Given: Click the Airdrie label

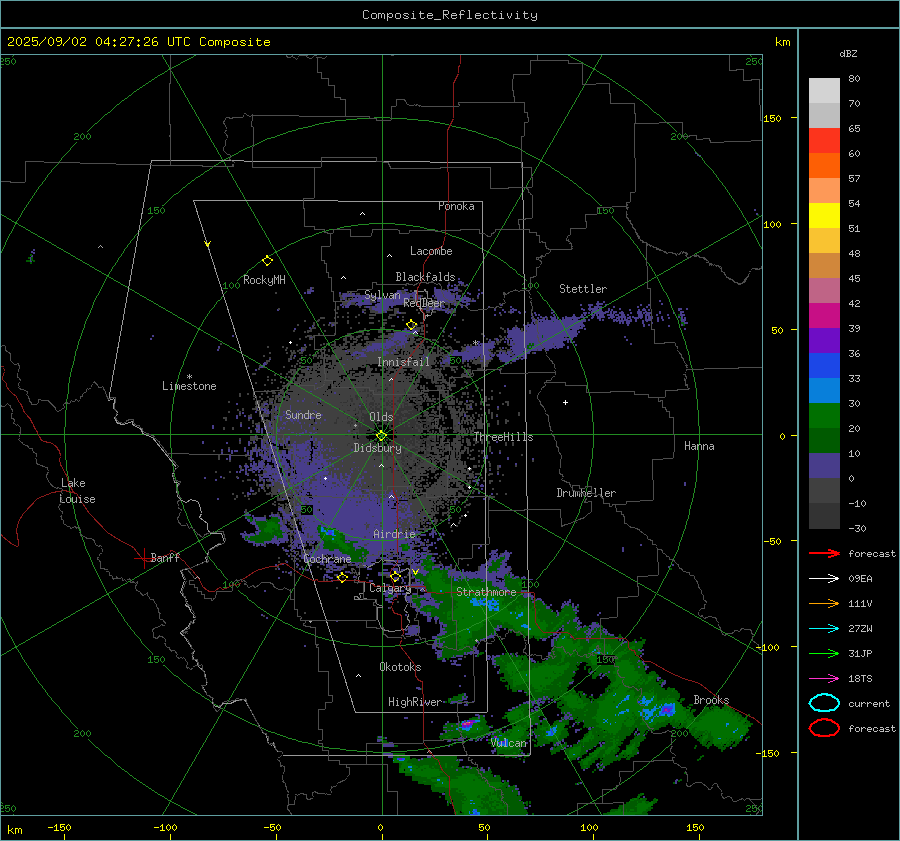Looking at the screenshot, I should coord(394,534).
